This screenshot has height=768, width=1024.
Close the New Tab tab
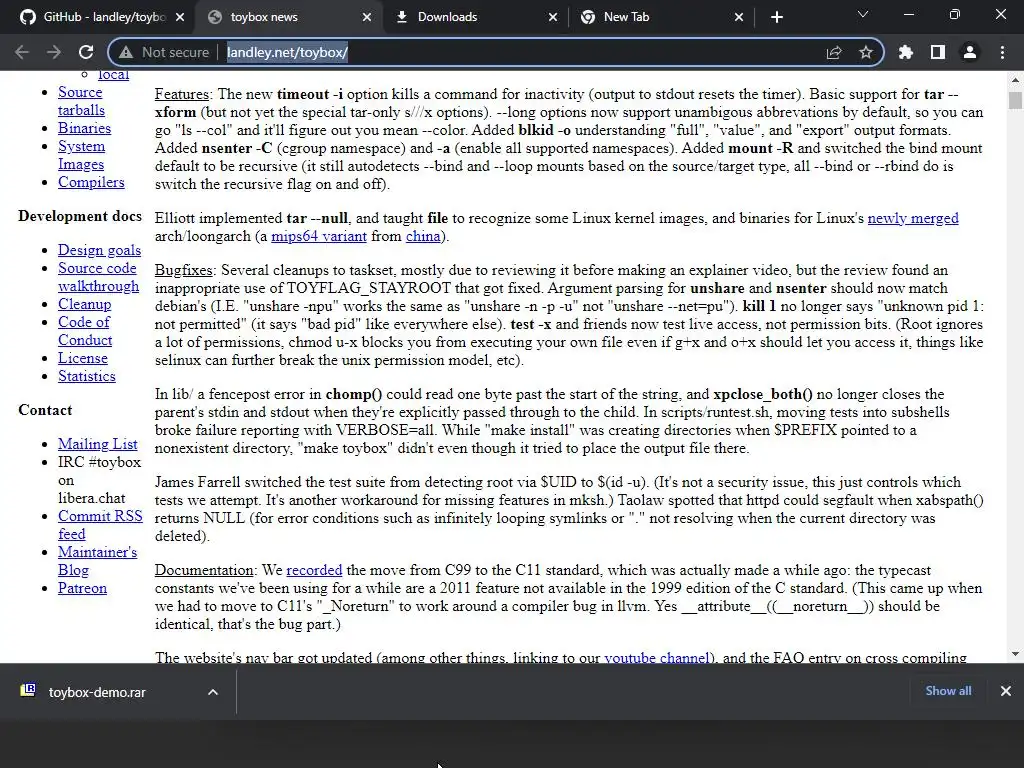(739, 17)
